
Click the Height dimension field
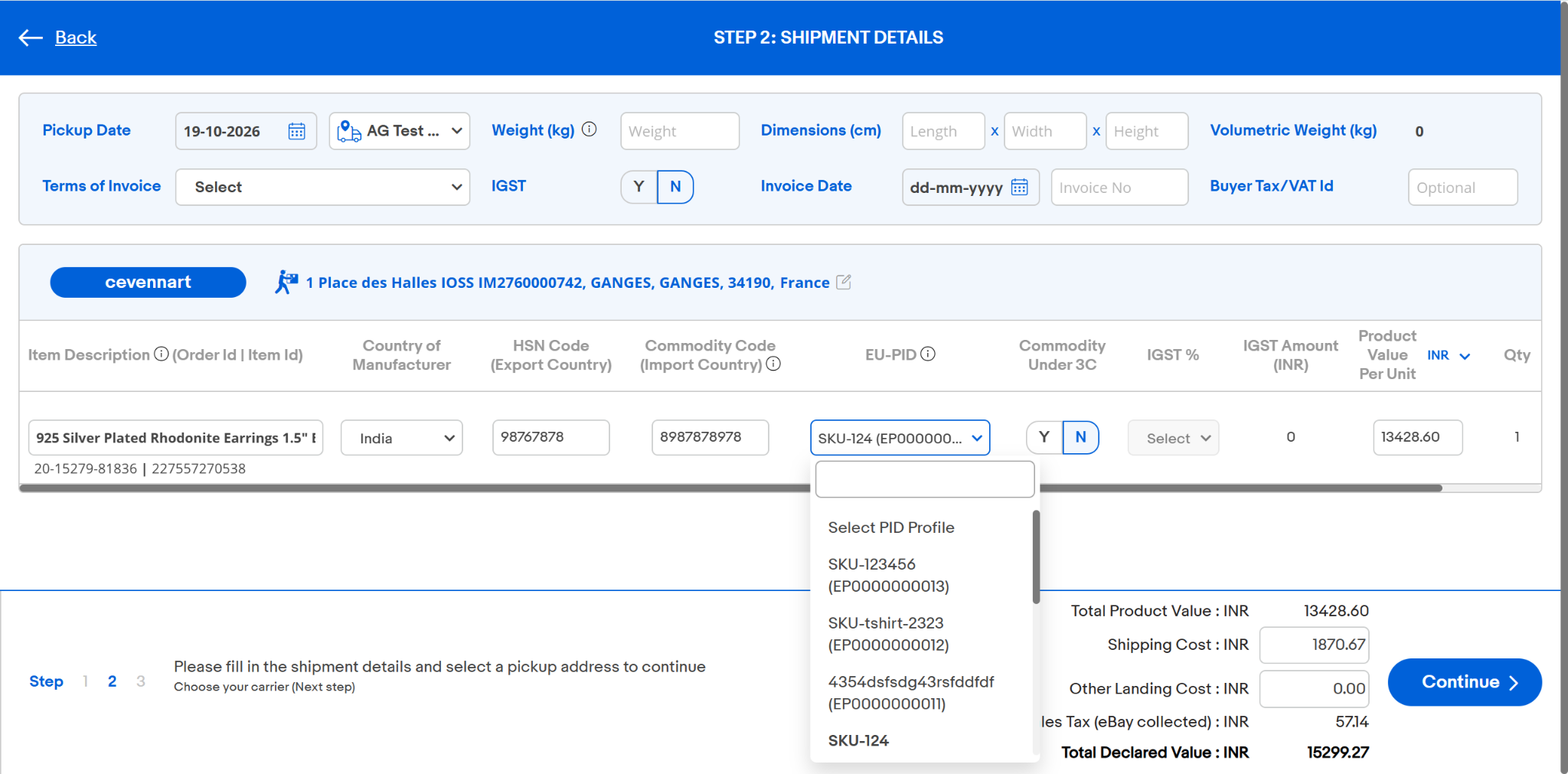[x=1147, y=131]
